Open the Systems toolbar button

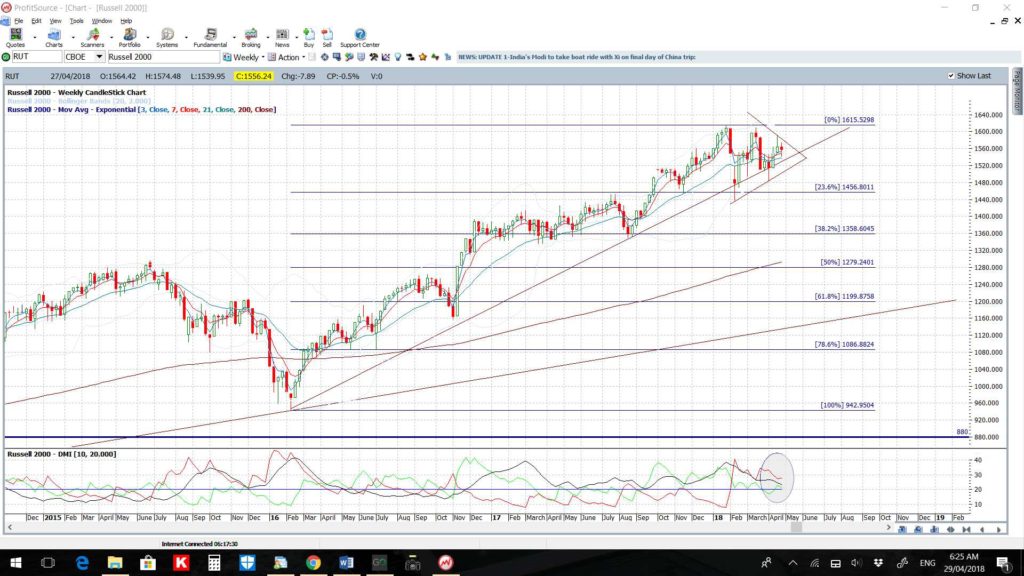coord(167,38)
